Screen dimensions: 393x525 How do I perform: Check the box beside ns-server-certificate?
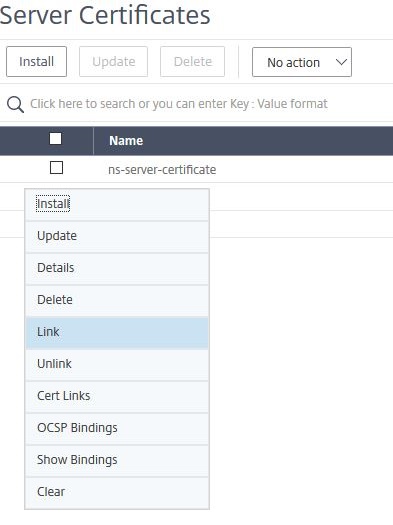56,168
